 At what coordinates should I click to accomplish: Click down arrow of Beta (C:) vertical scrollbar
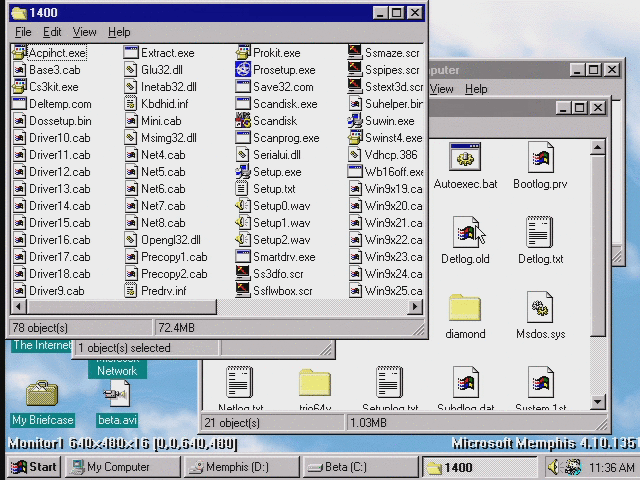point(598,402)
